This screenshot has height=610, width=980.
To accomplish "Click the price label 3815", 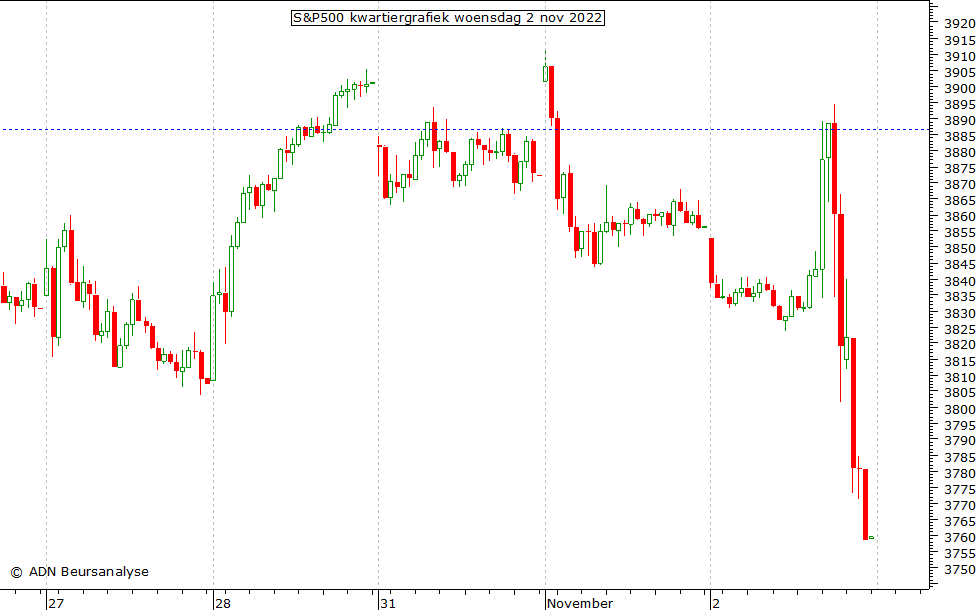I will click(x=959, y=361).
